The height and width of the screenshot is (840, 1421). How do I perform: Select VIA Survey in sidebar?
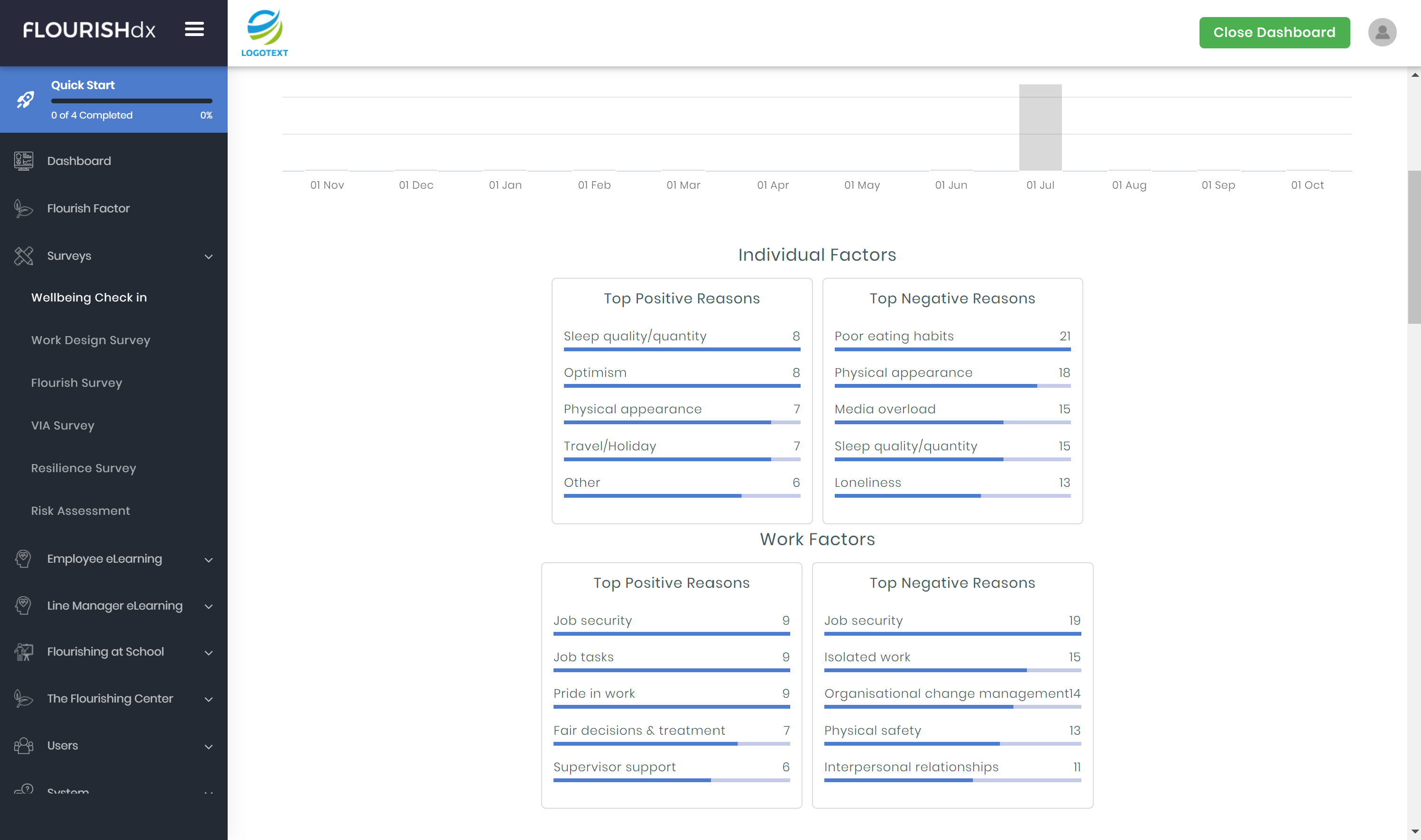pos(63,425)
